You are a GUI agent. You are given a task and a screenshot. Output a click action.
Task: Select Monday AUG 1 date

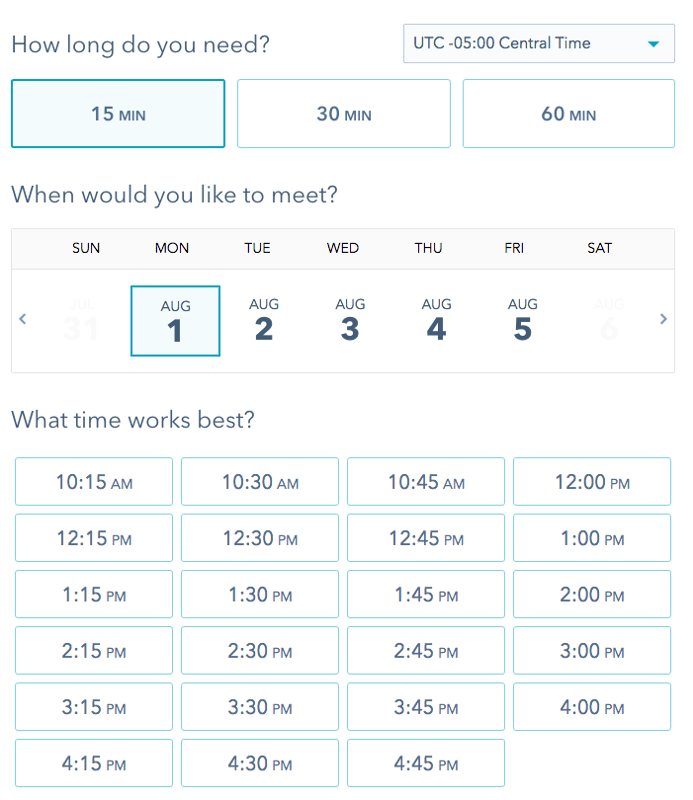(175, 321)
